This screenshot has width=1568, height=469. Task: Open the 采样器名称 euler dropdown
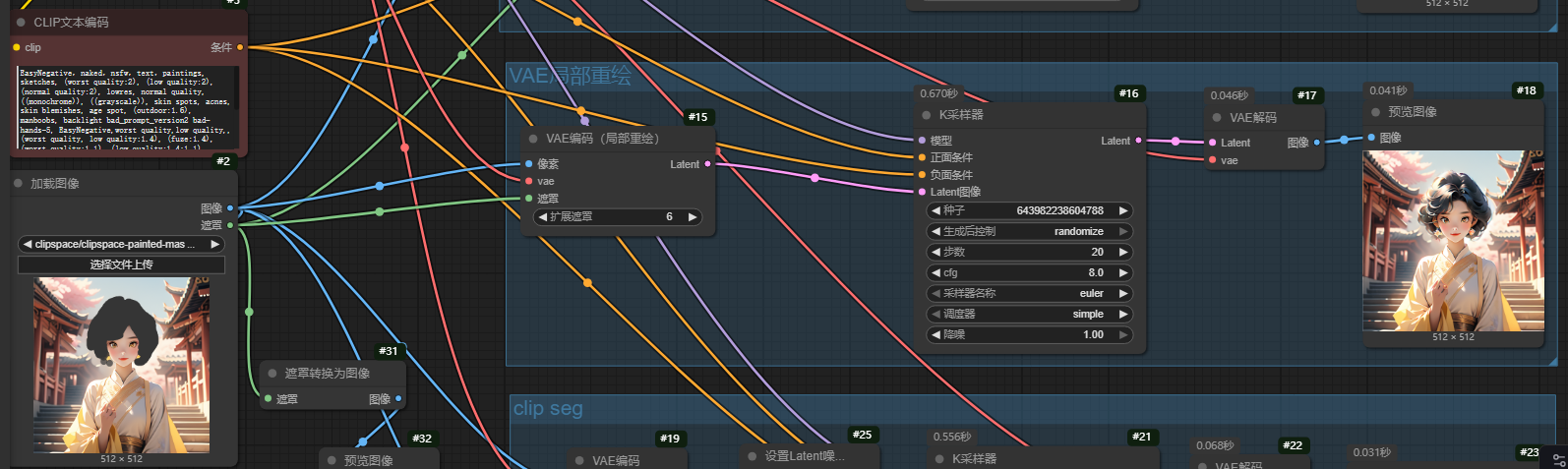[1030, 293]
